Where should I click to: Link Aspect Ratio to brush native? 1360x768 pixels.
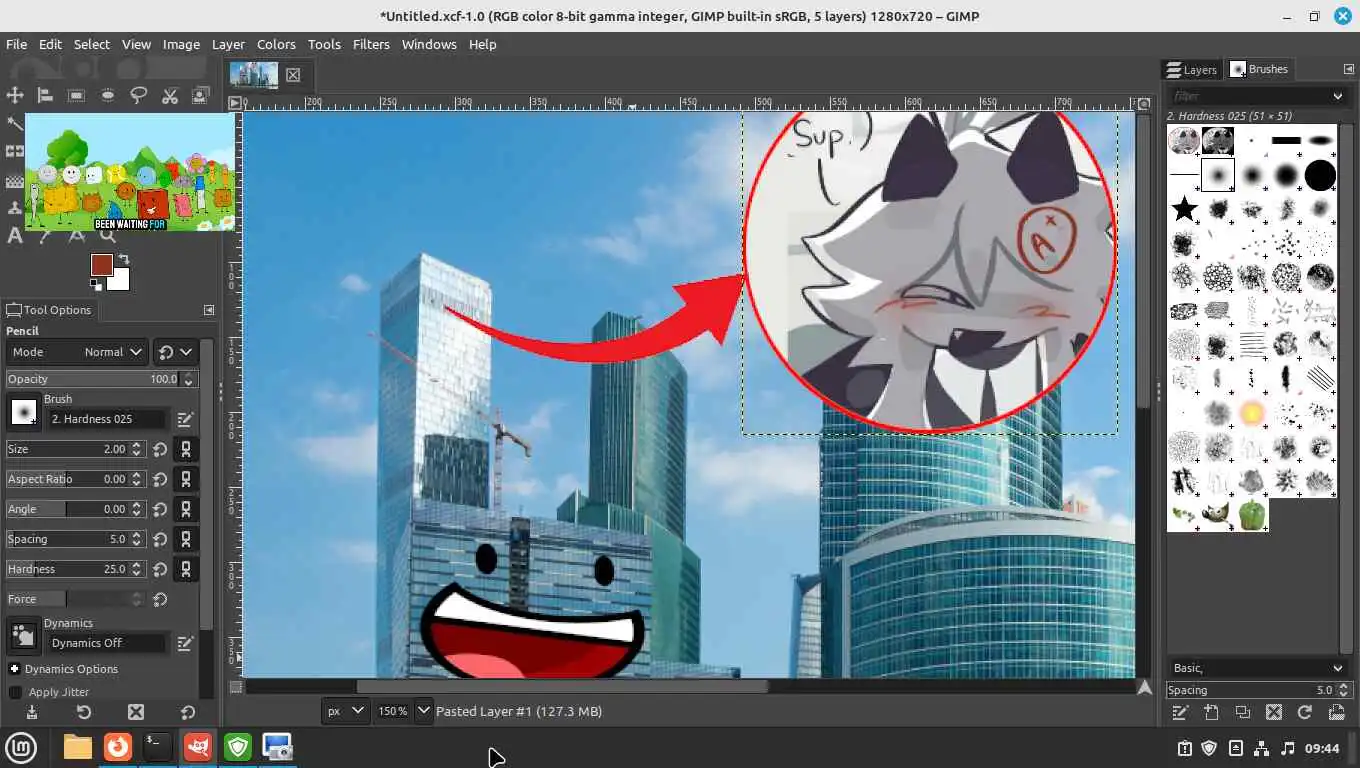pos(185,479)
